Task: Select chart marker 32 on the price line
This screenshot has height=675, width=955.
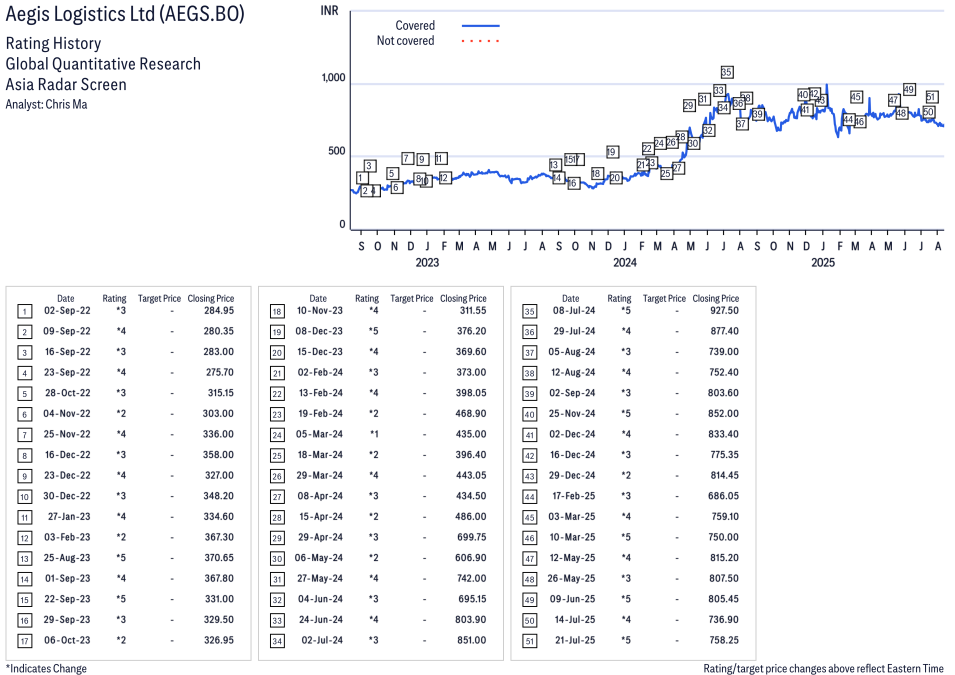Action: click(708, 130)
